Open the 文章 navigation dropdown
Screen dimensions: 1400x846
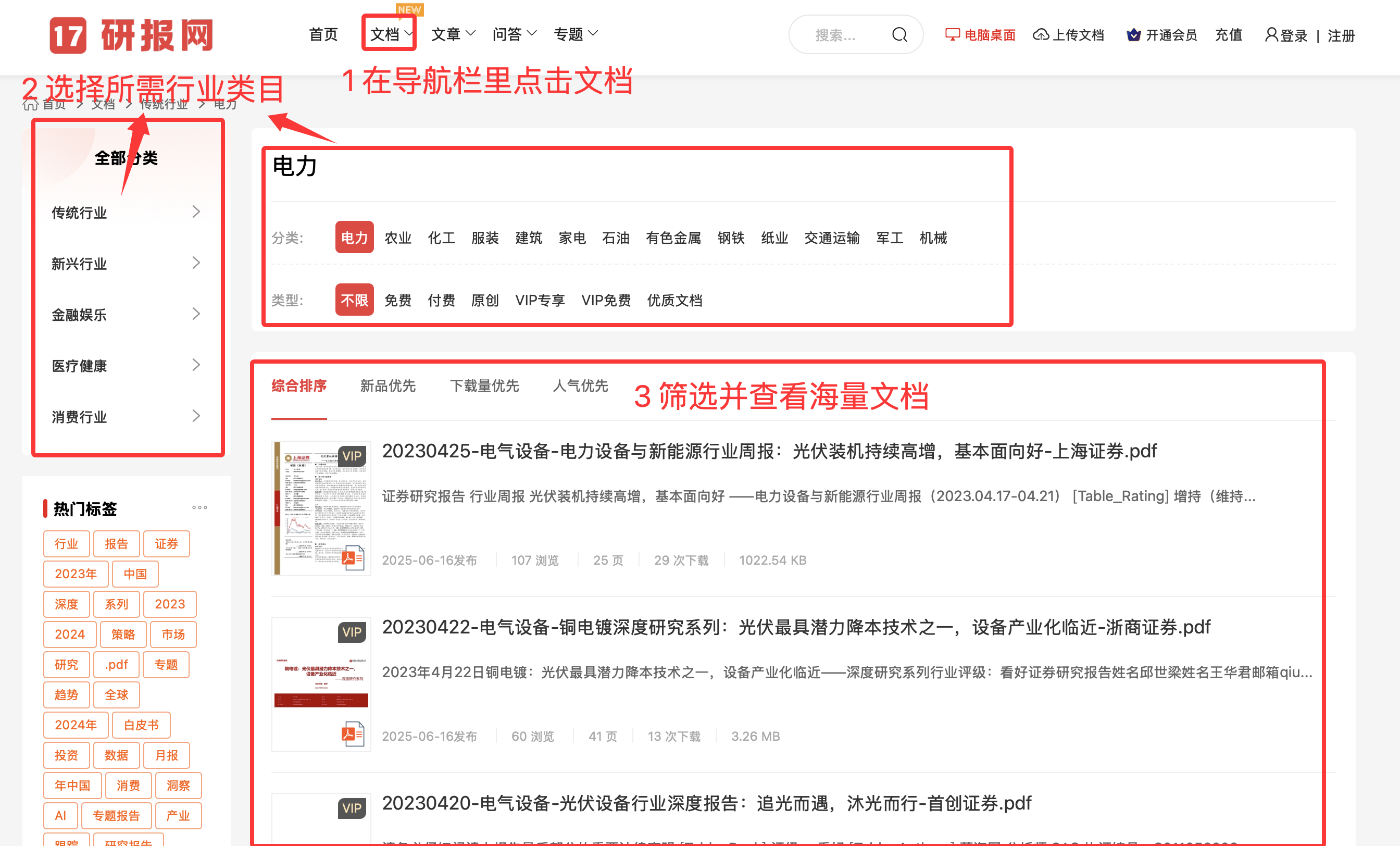(x=453, y=34)
